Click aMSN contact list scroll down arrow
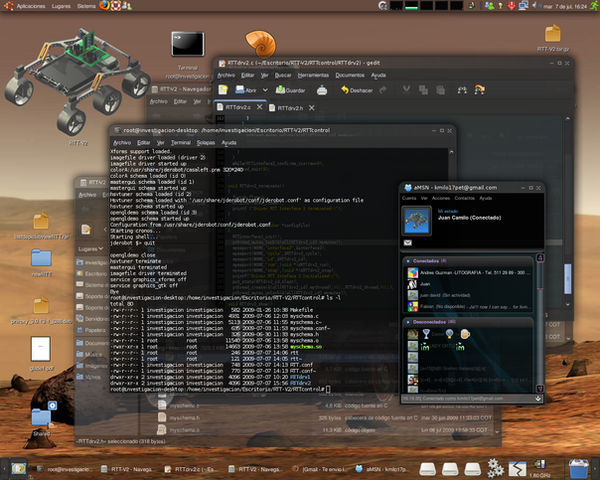The image size is (600, 480). coord(540,389)
